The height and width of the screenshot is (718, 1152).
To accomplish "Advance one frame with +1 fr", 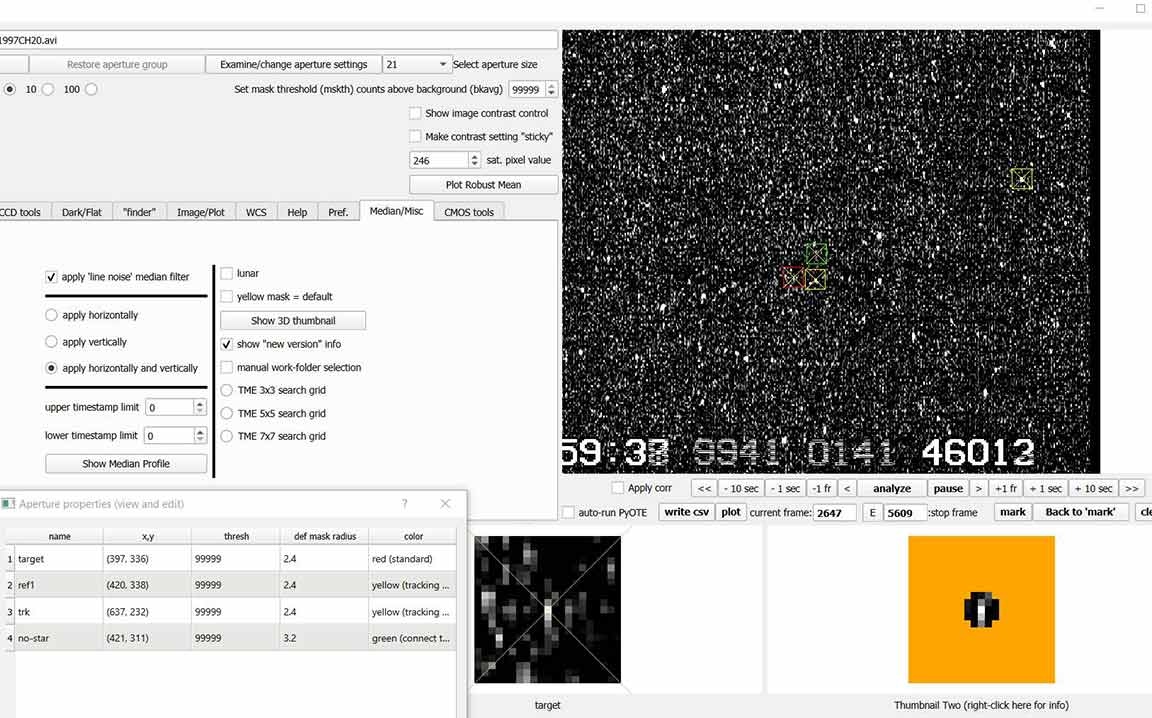I will pyautogui.click(x=1005, y=488).
